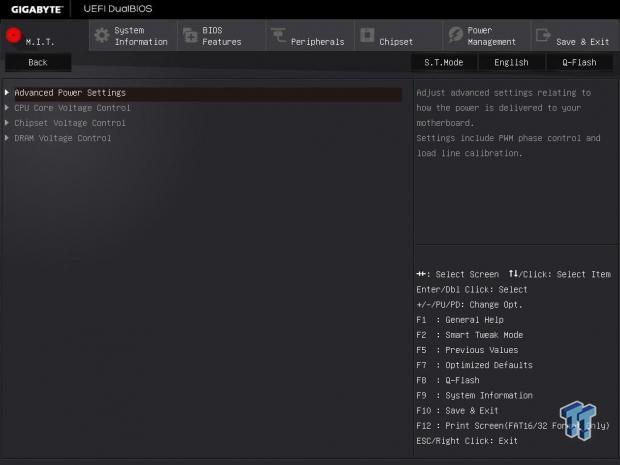Expand arrow beside DRAM Voltage Control
The image size is (620, 465).
coord(7,138)
